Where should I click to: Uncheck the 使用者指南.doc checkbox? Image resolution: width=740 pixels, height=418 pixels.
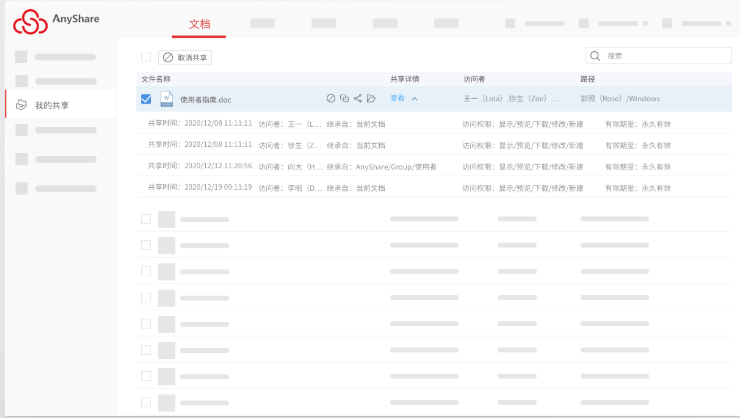point(146,99)
